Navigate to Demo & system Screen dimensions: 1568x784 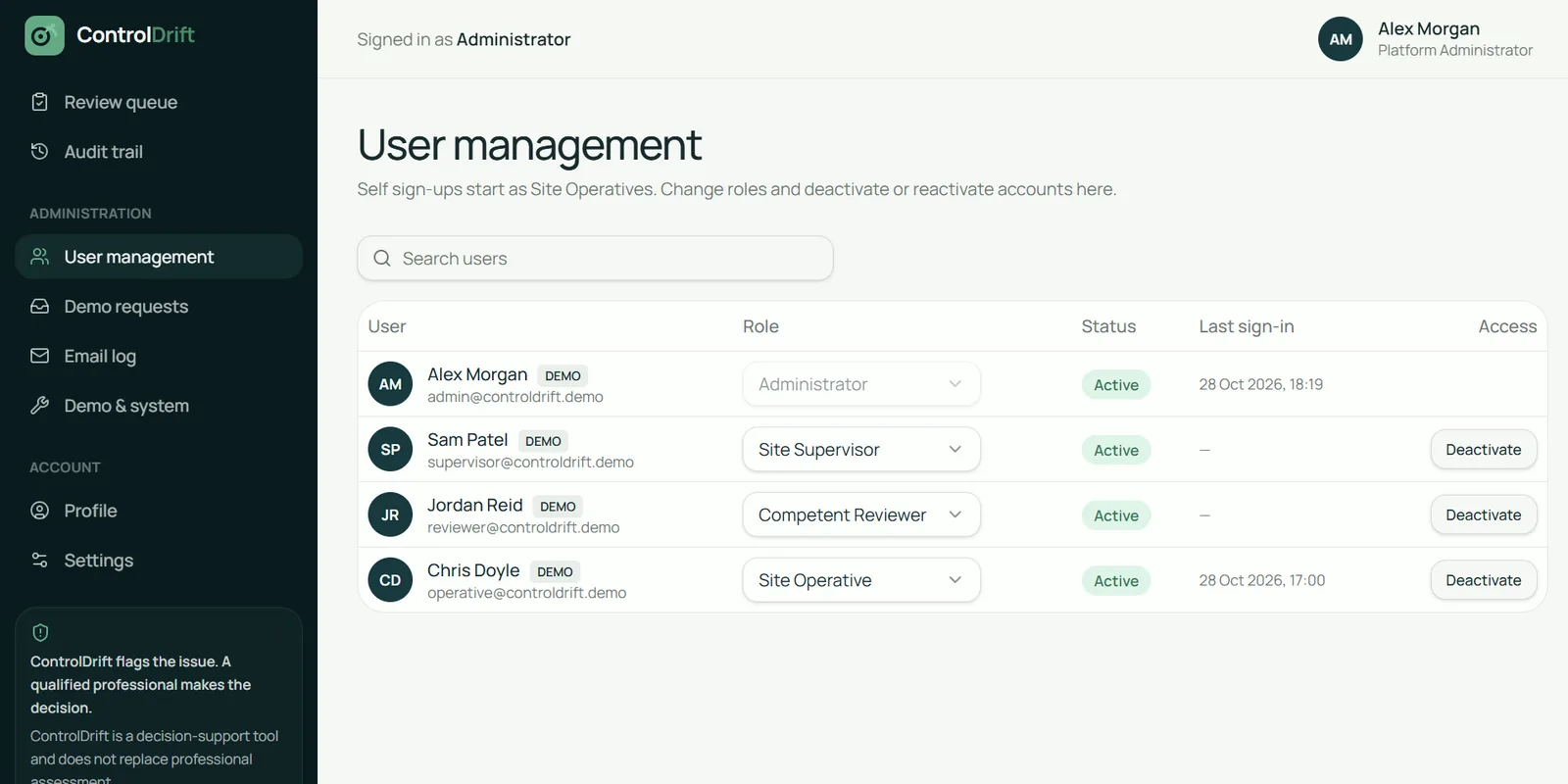click(159, 405)
